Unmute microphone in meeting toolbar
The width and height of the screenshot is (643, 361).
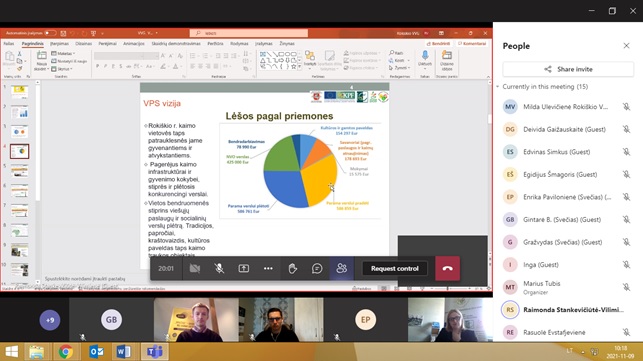tap(219, 269)
